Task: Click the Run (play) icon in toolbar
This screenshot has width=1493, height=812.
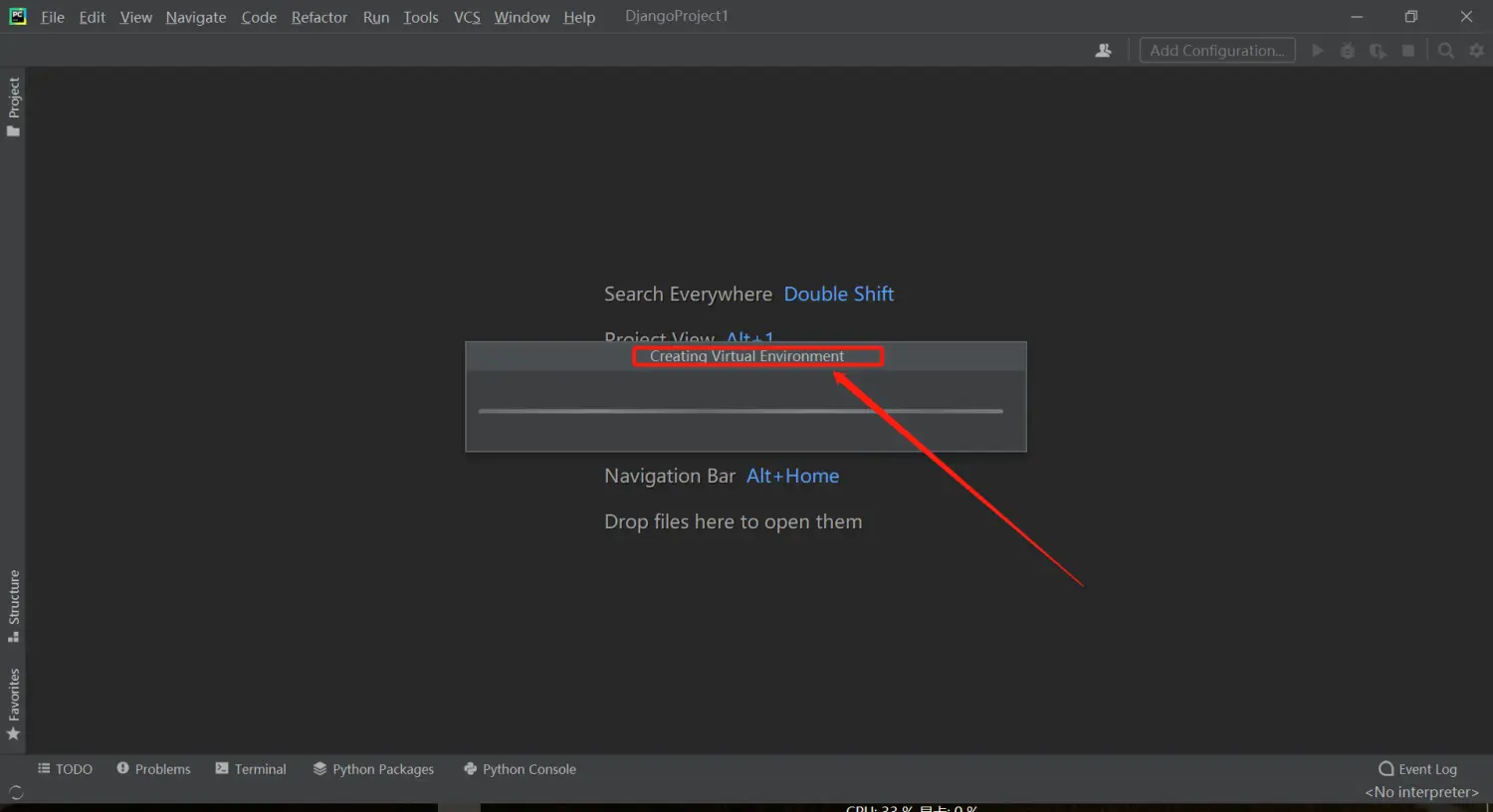Action: [1318, 51]
